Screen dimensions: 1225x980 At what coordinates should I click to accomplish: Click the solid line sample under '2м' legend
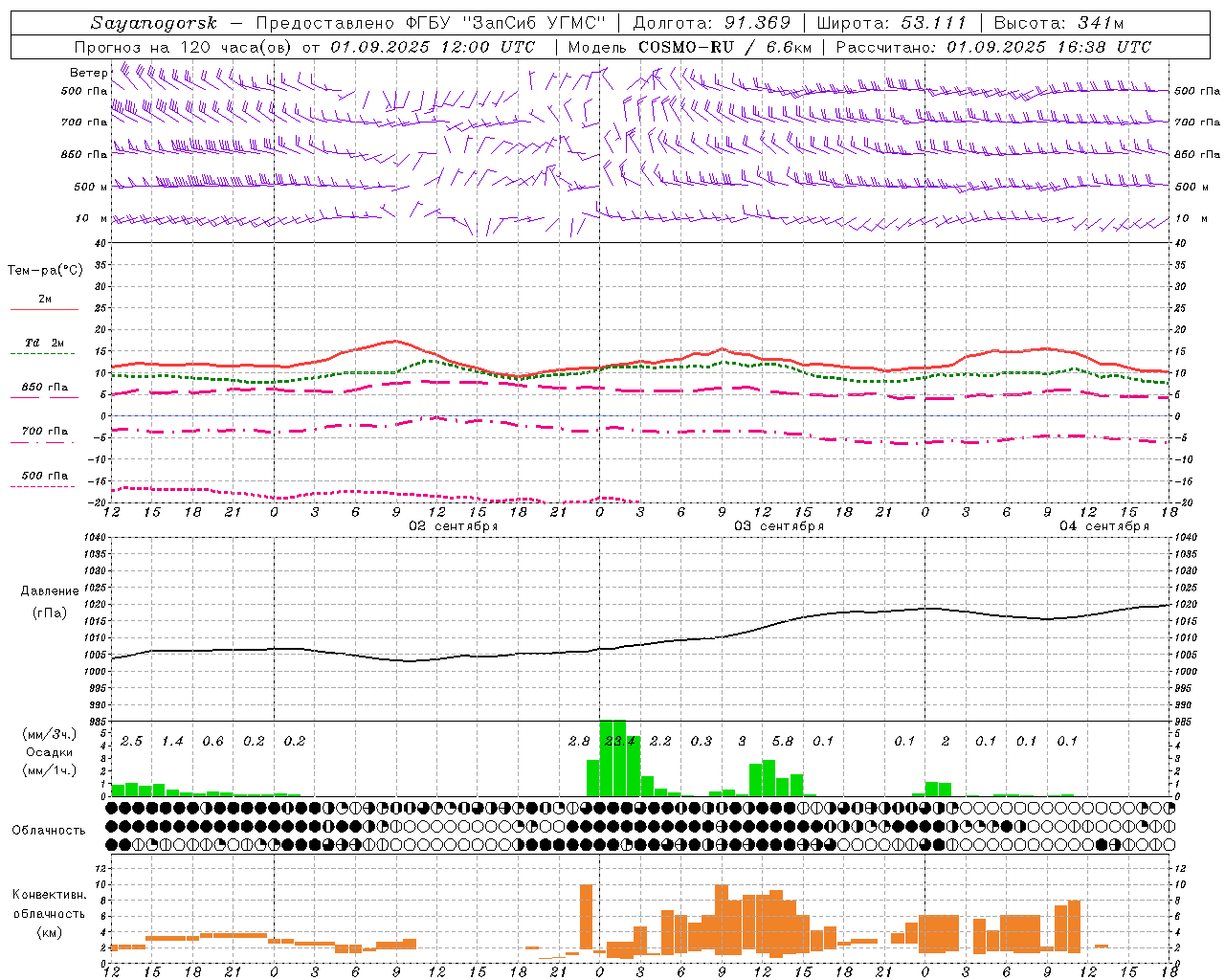click(x=44, y=309)
